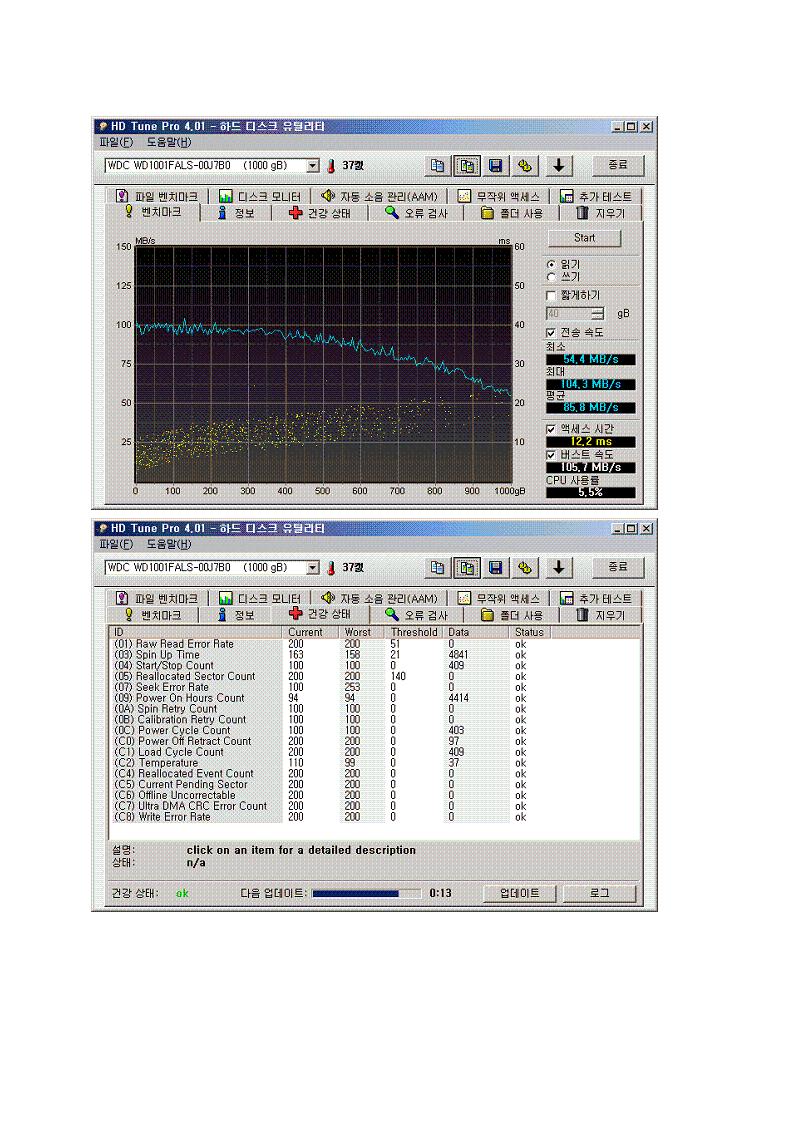Click copy text icon in bottom window toolbar

point(437,568)
